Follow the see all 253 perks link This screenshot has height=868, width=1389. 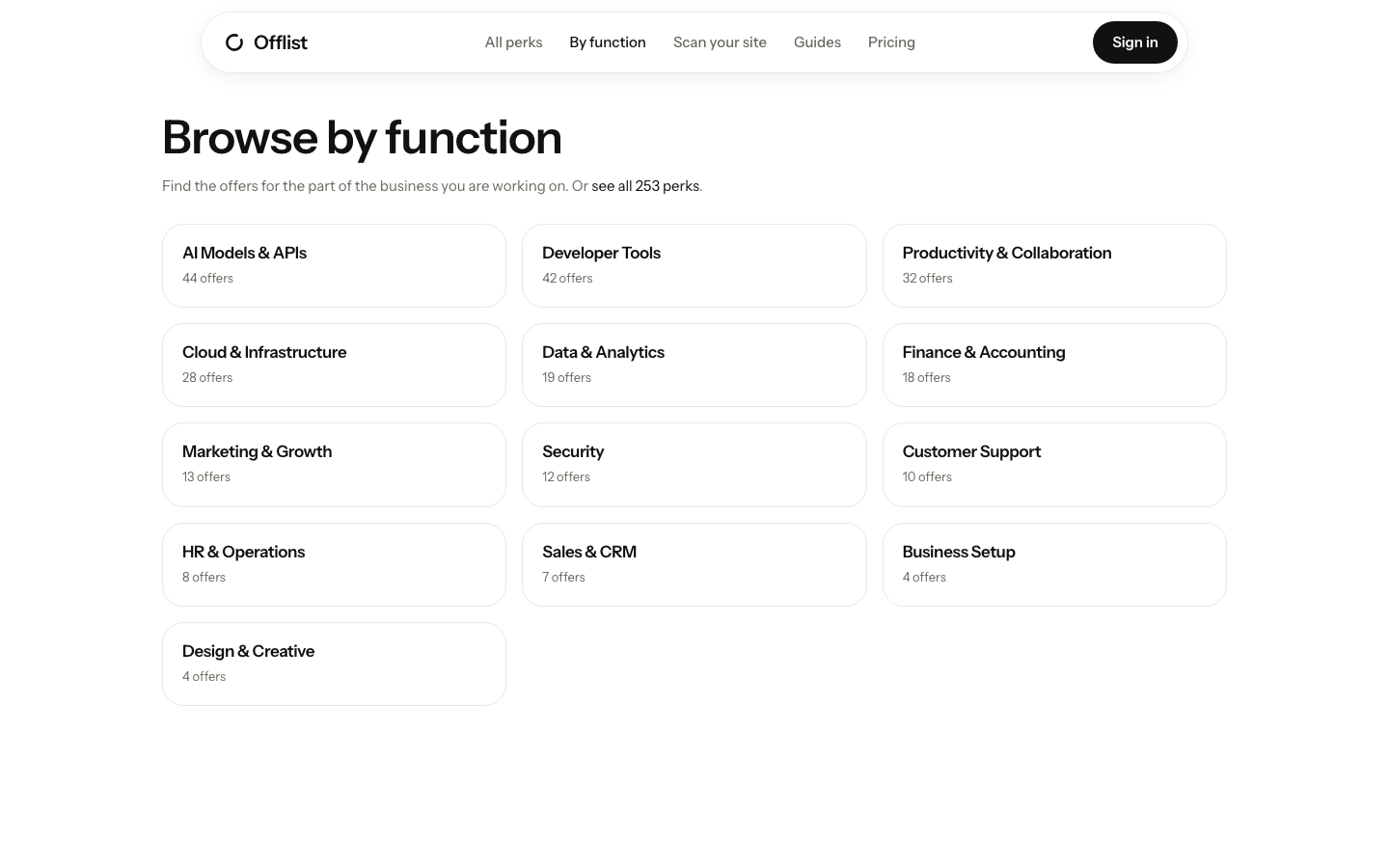(x=645, y=186)
